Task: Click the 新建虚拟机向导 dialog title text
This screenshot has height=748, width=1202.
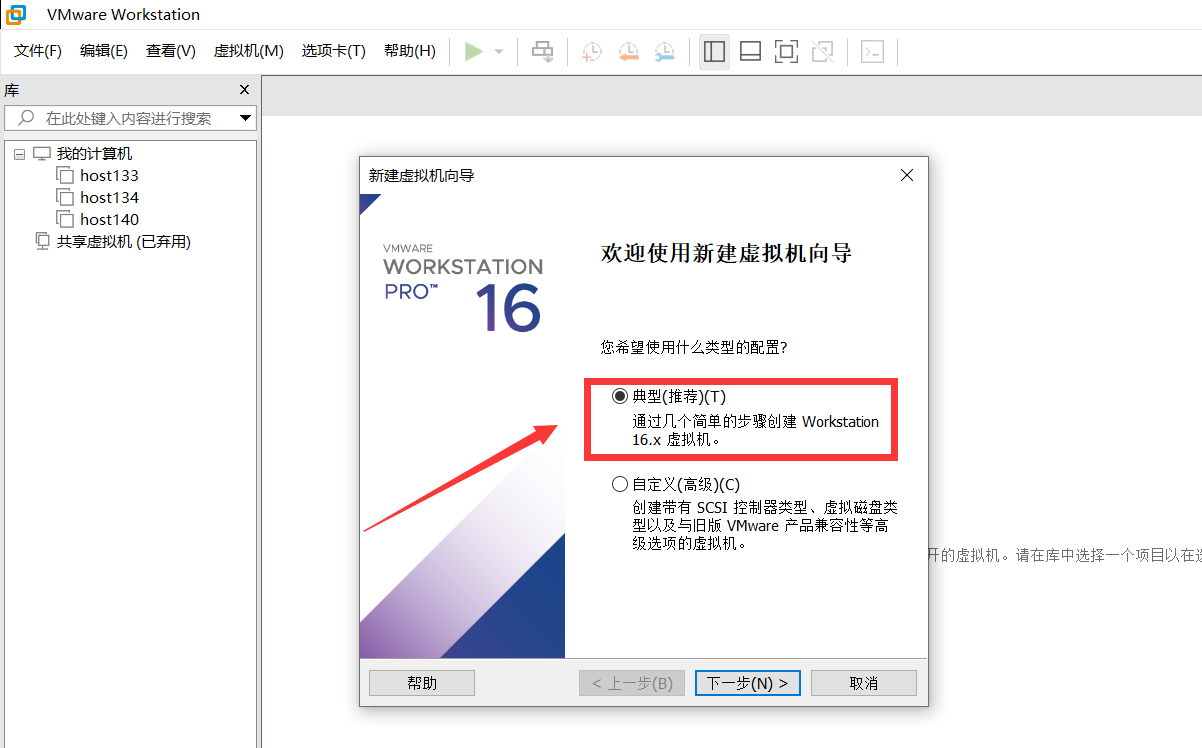Action: click(x=421, y=176)
